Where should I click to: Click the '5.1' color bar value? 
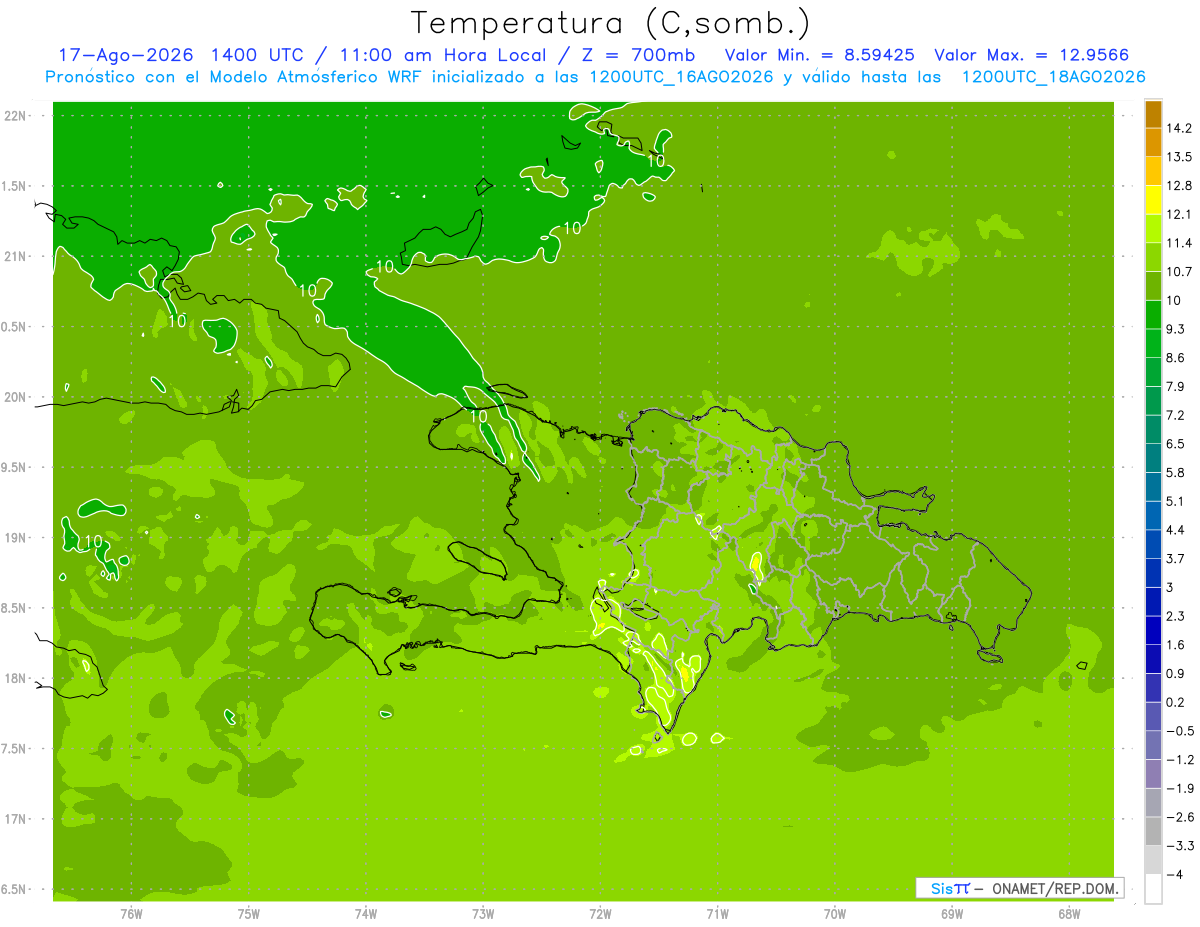pos(1175,501)
